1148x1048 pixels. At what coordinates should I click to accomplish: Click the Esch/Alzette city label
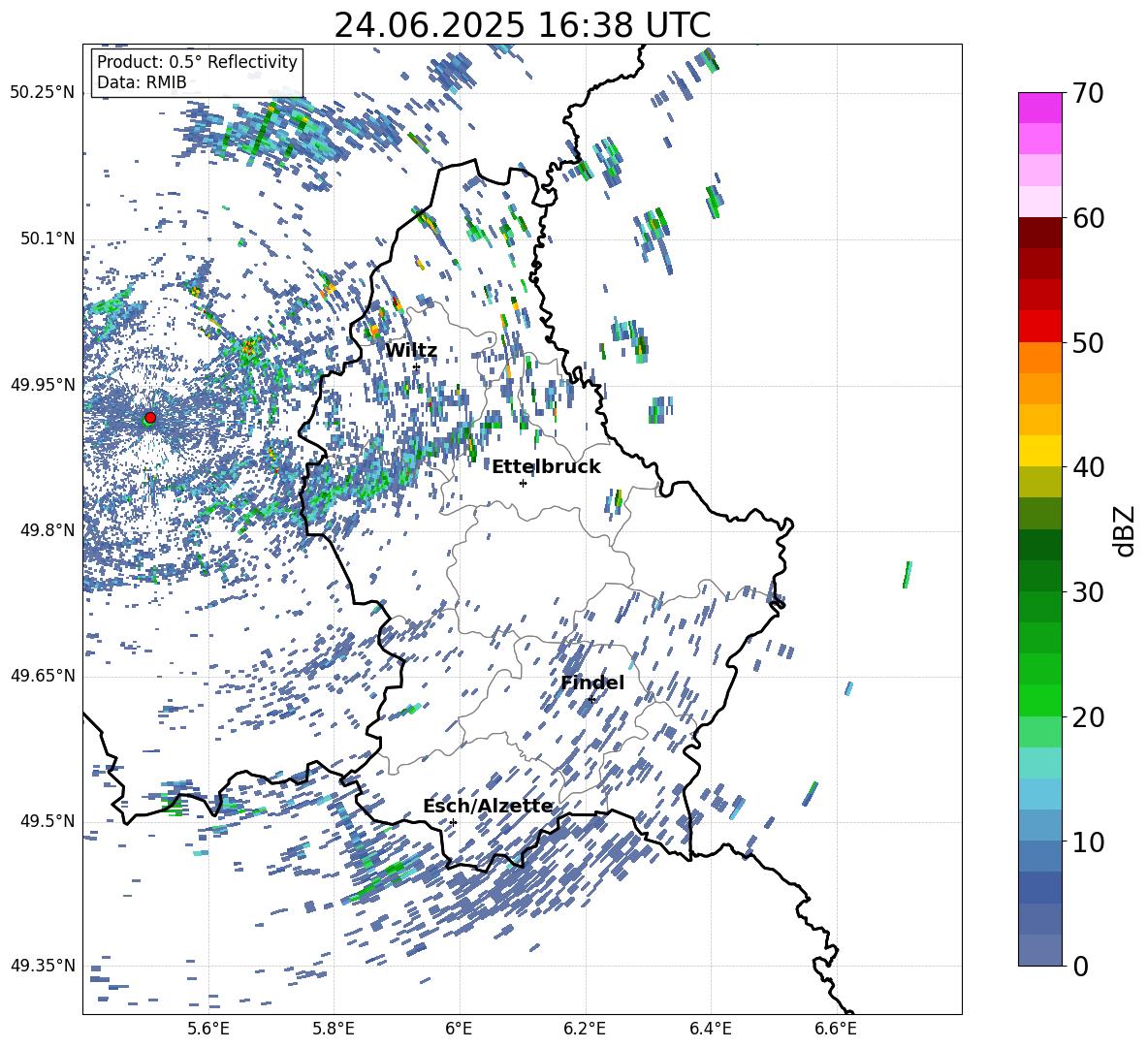click(488, 807)
